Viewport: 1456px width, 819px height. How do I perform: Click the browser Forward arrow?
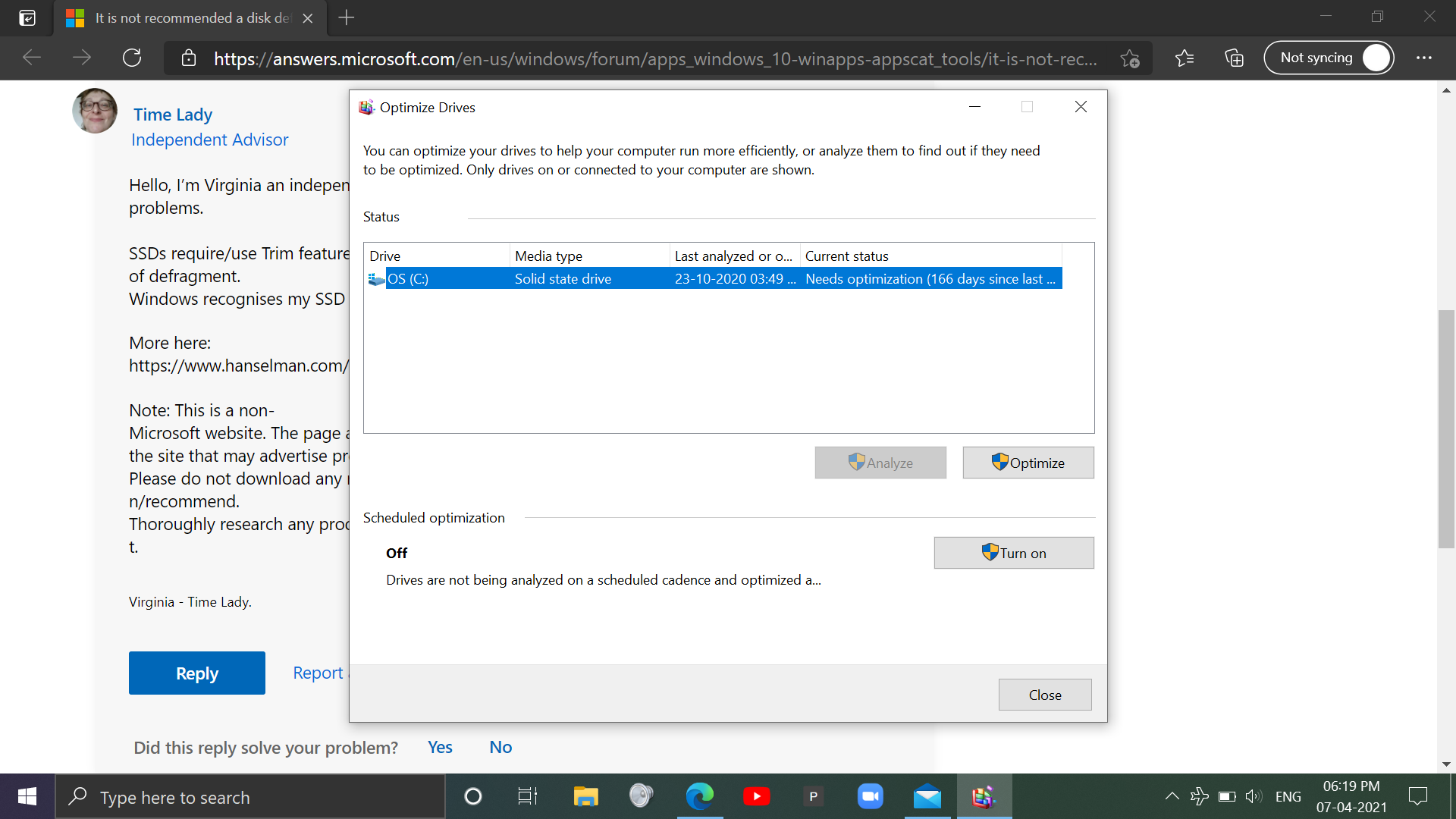click(x=82, y=58)
